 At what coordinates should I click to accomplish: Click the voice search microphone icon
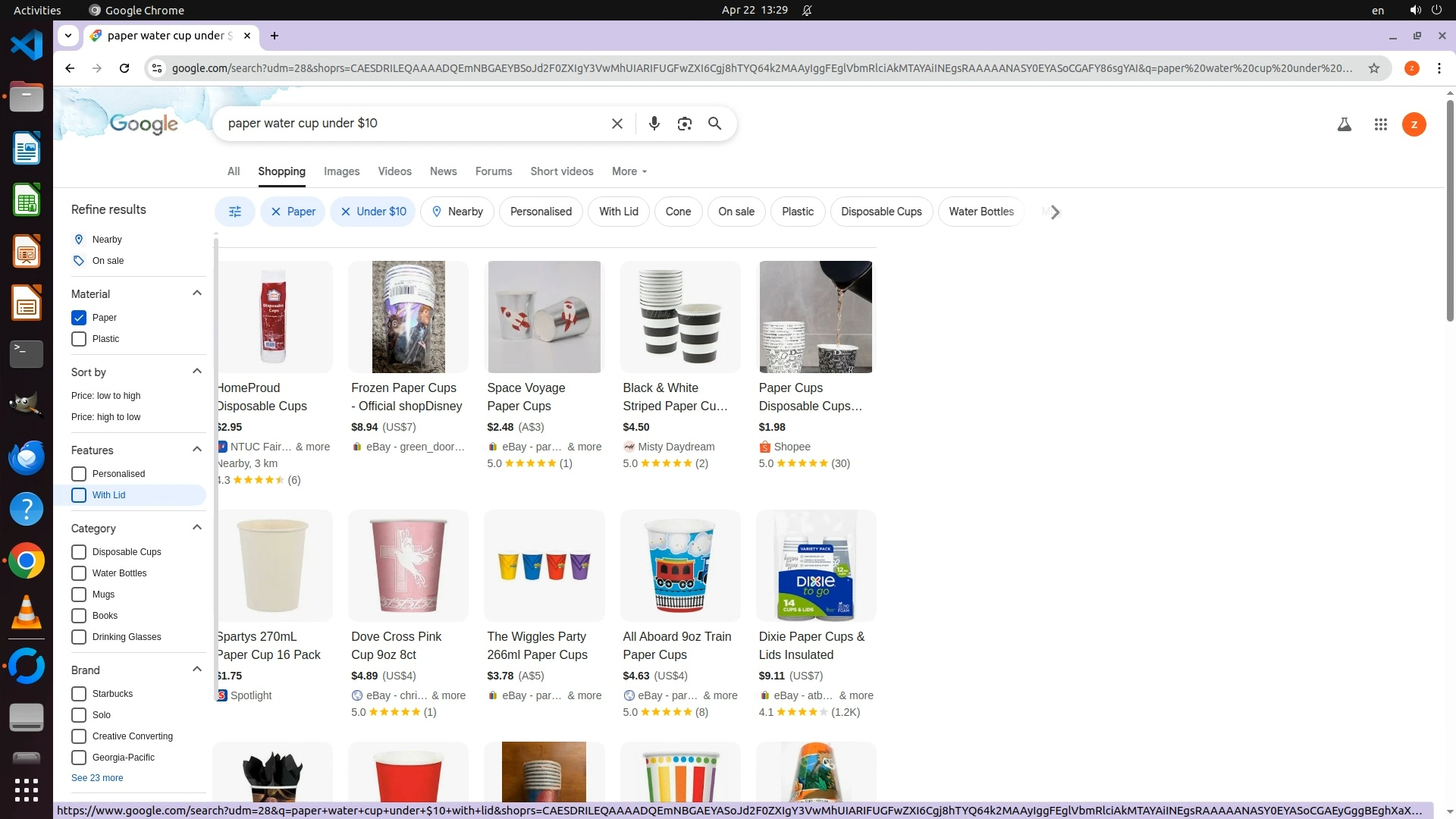[x=654, y=124]
